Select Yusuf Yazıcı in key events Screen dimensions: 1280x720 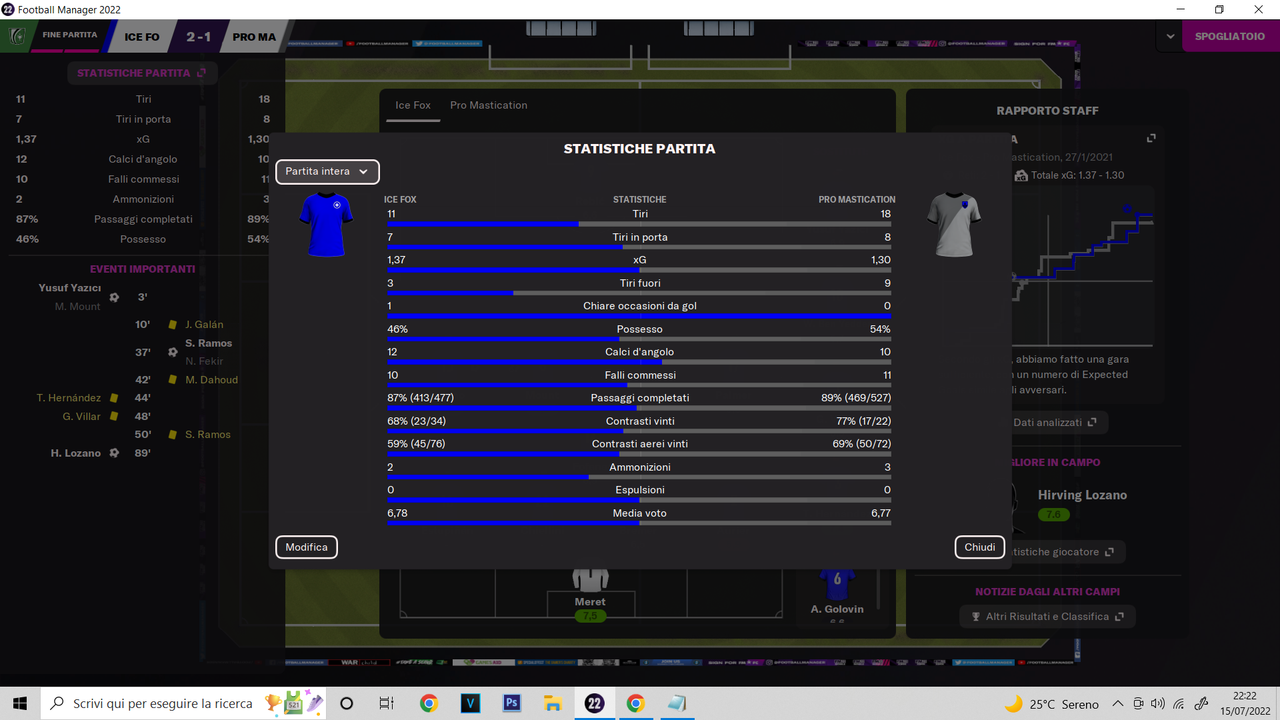[70, 288]
